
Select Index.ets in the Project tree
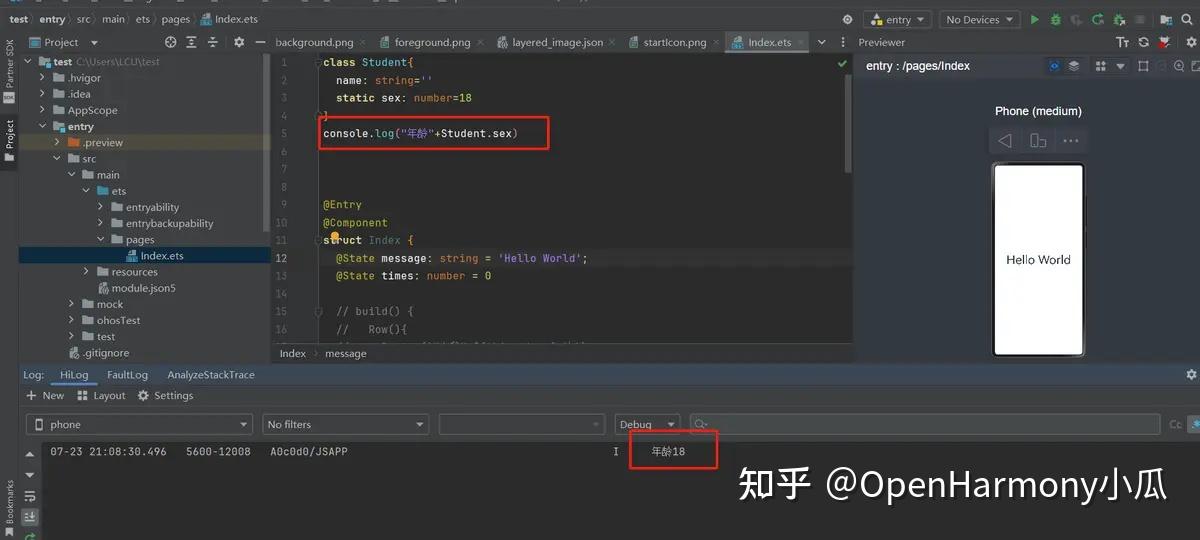162,255
